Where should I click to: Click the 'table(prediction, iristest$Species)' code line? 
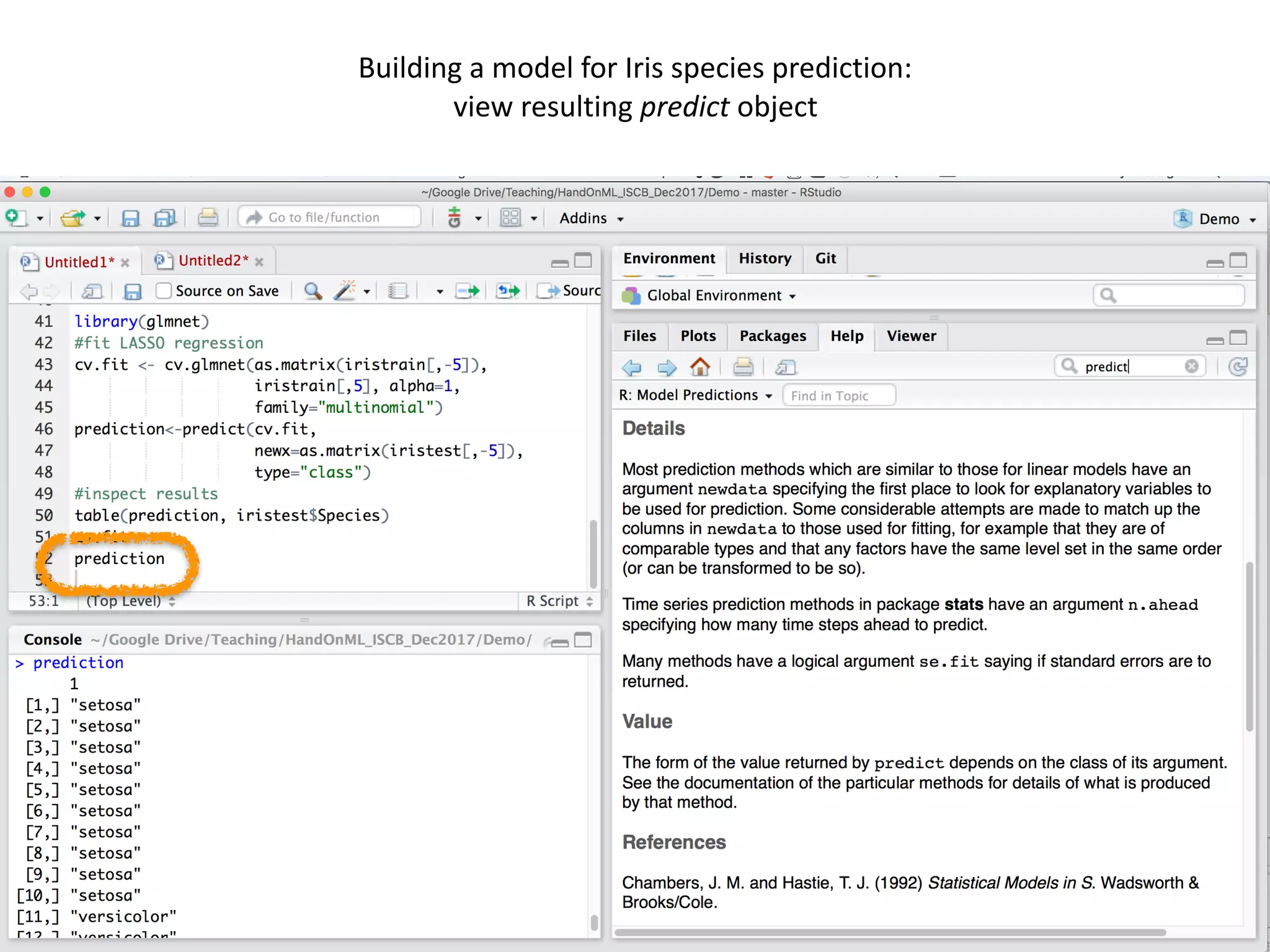pos(231,516)
